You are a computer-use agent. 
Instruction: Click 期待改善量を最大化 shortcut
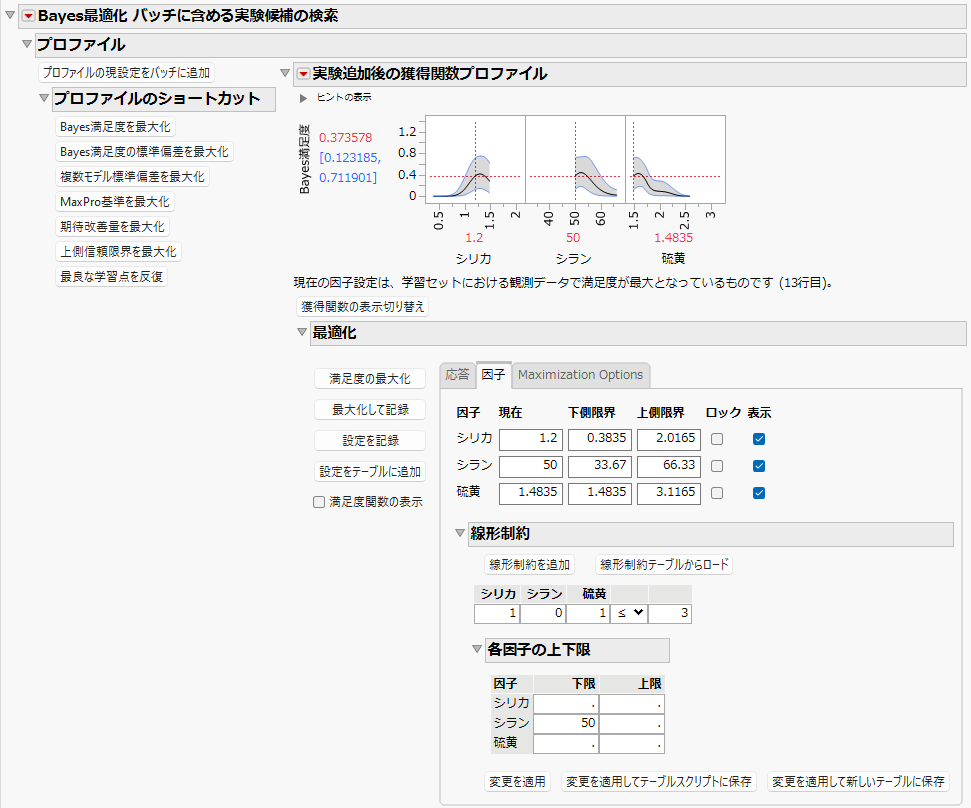click(x=112, y=227)
